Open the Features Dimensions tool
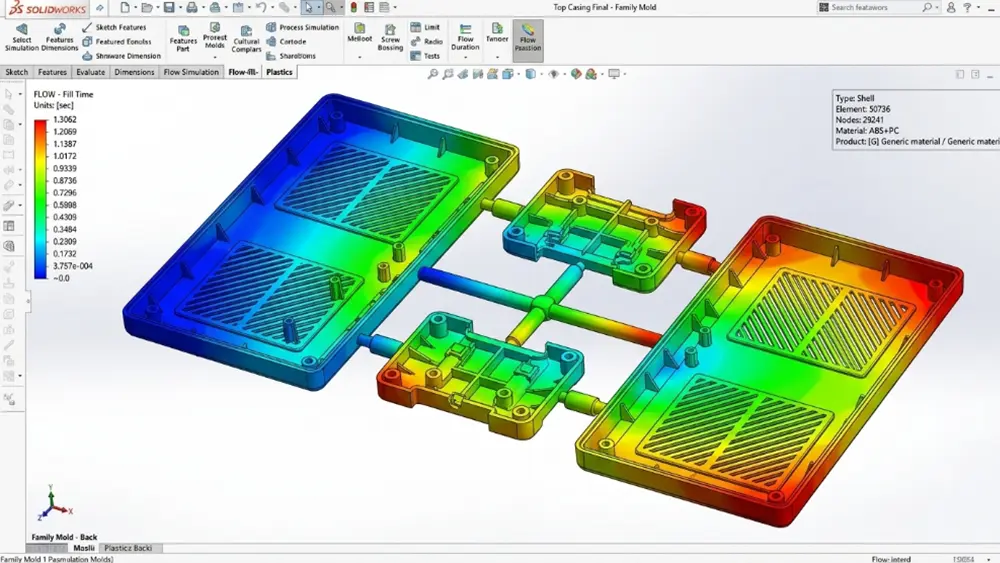 click(x=59, y=38)
